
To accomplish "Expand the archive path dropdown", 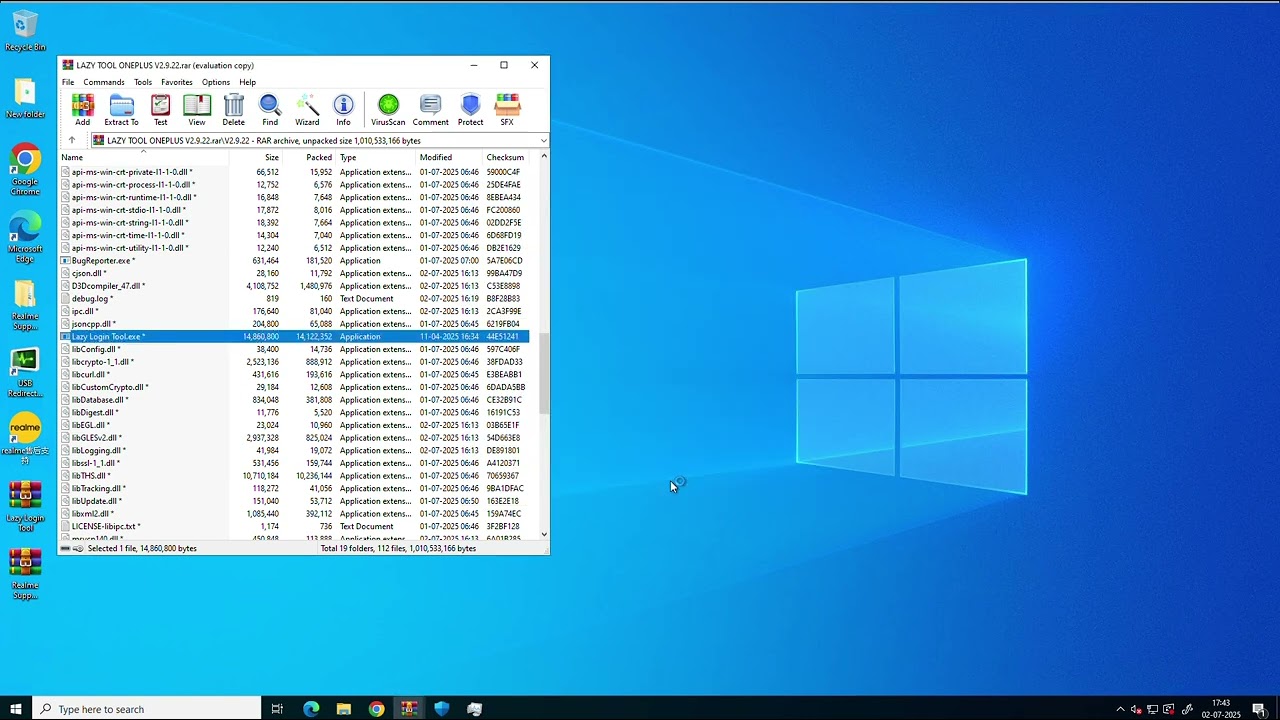I will [x=543, y=141].
